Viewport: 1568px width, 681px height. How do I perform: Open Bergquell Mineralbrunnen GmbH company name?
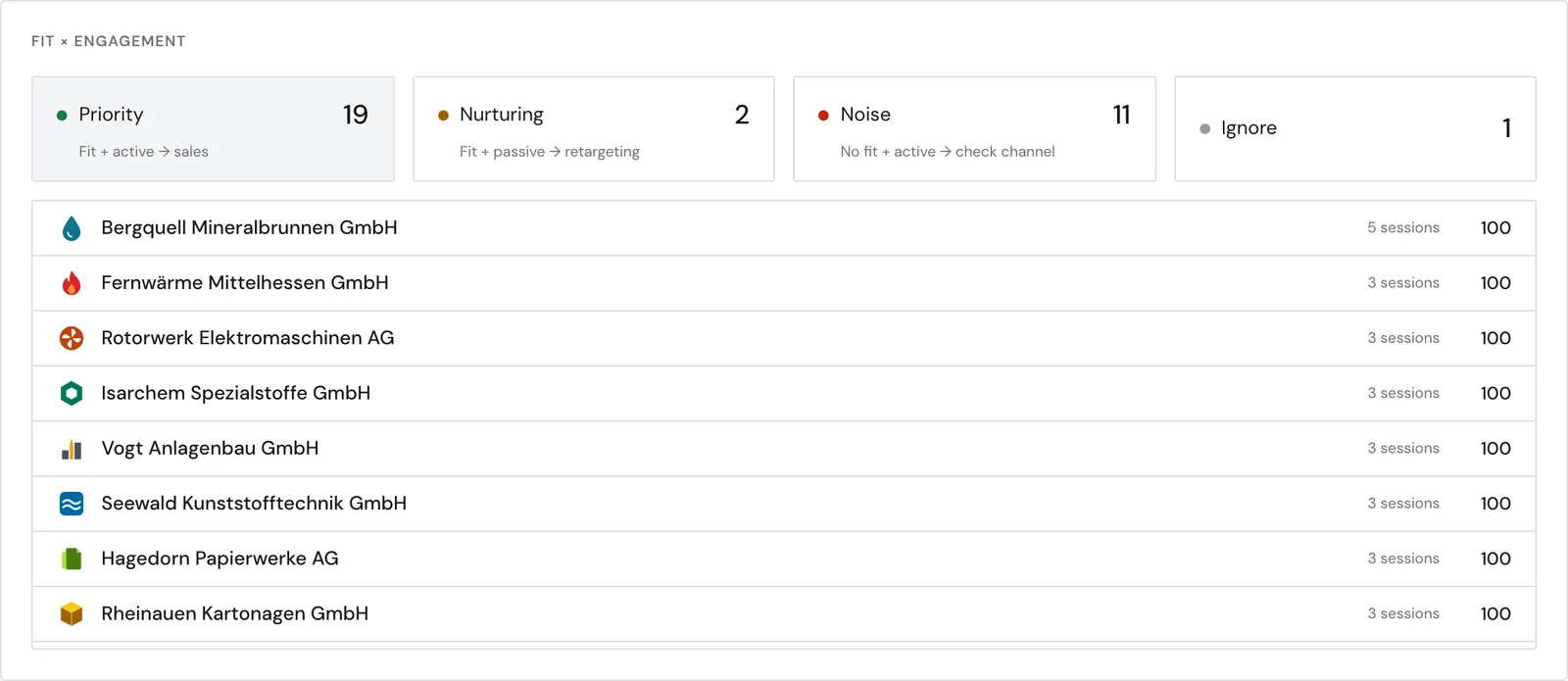(x=249, y=227)
